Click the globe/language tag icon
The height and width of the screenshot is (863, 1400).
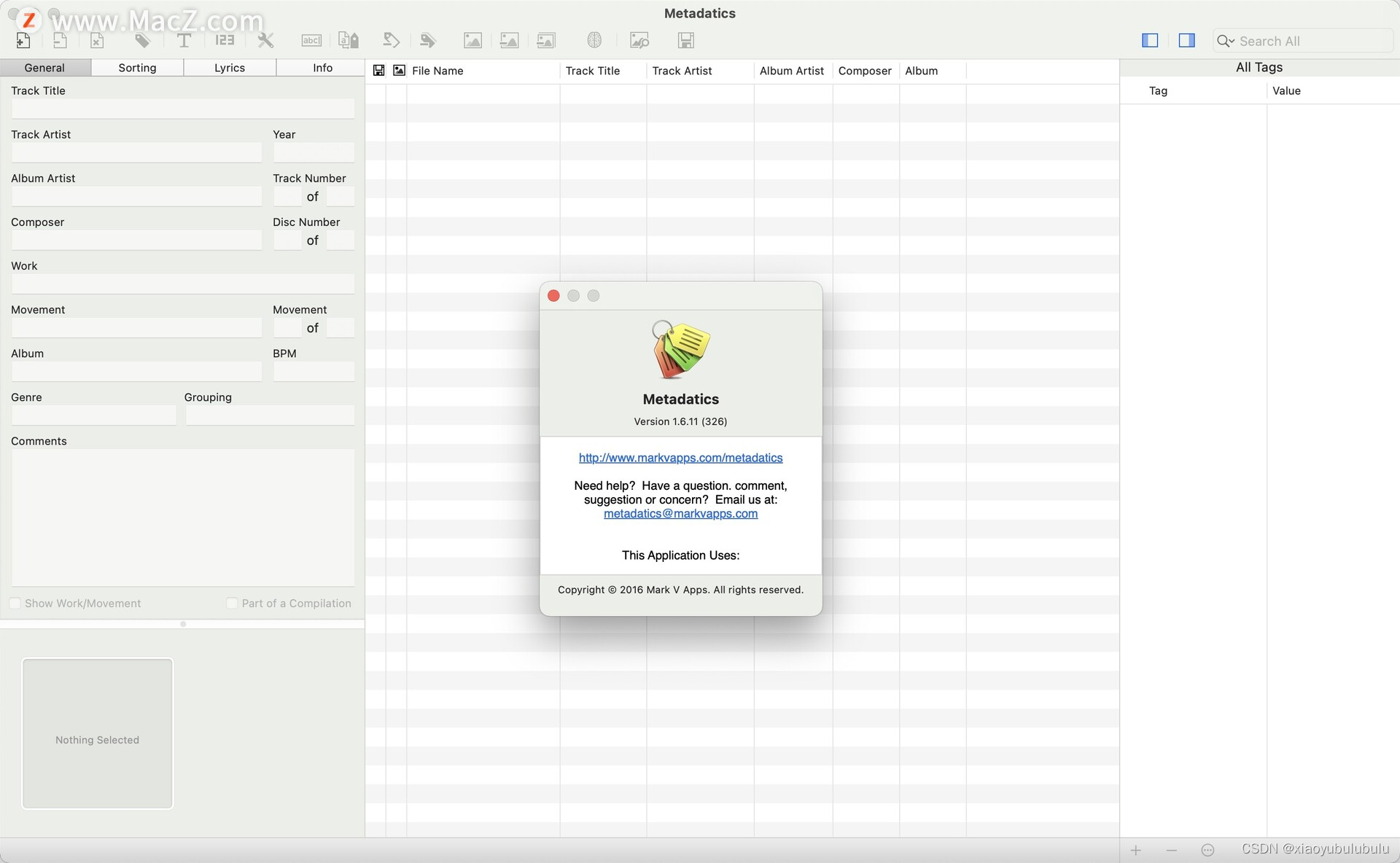(594, 40)
